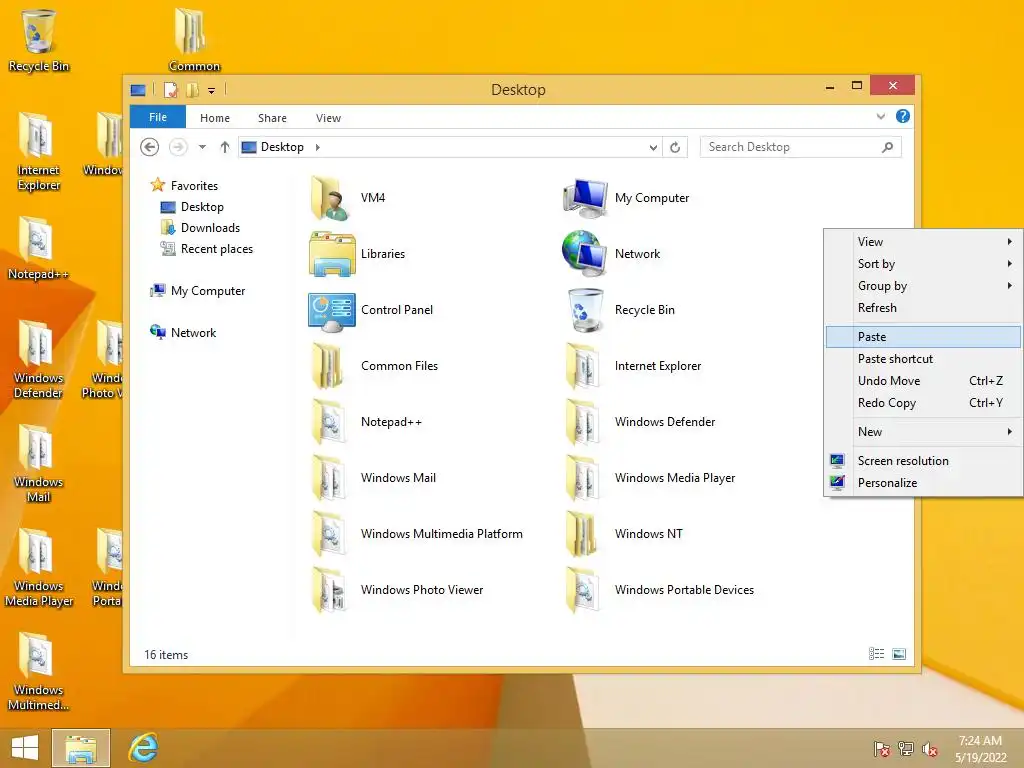This screenshot has width=1024, height=768.
Task: Click the Up one level arrow
Action: 225,147
